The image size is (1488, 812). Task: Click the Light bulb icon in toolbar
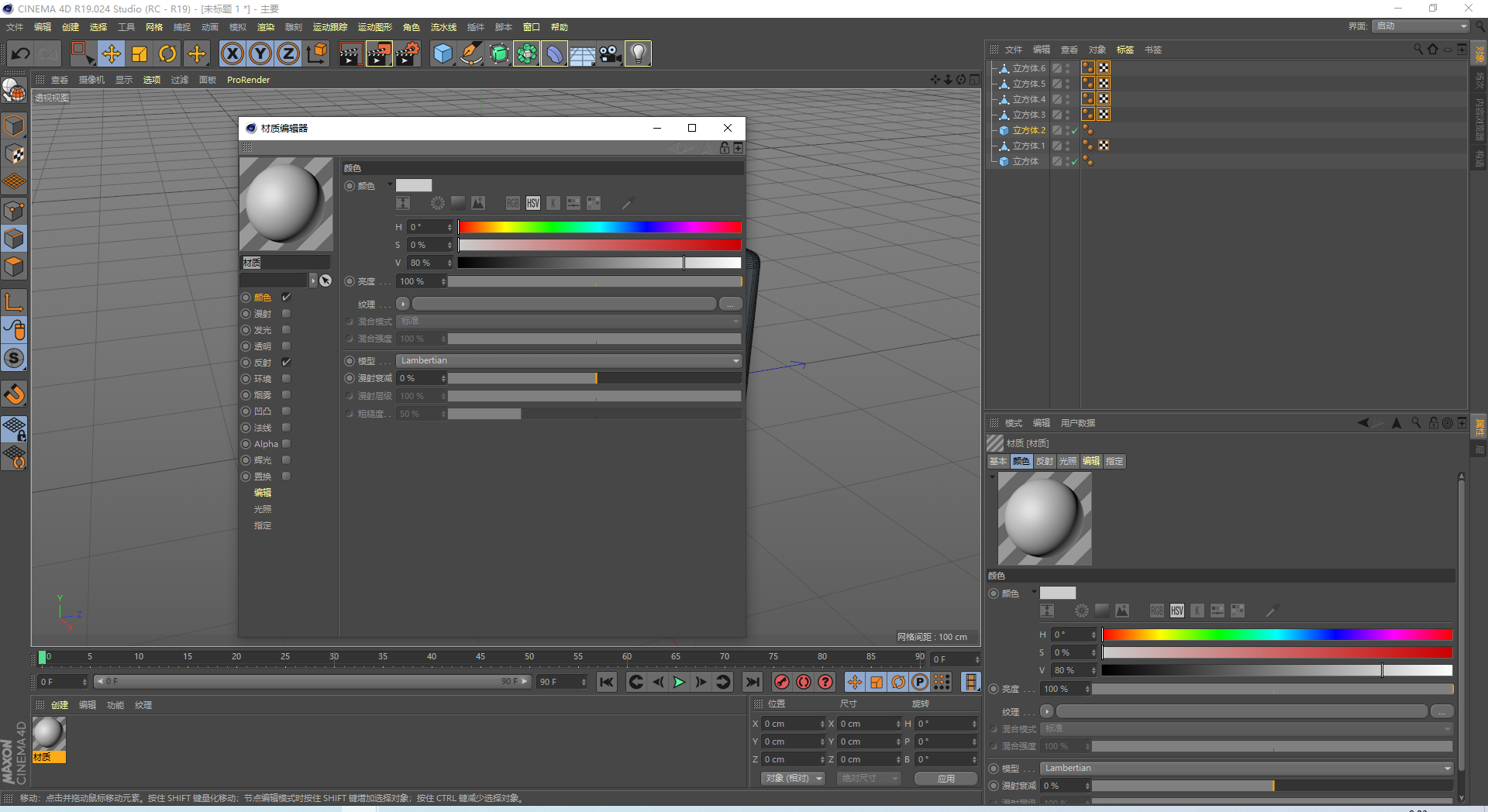[x=638, y=53]
